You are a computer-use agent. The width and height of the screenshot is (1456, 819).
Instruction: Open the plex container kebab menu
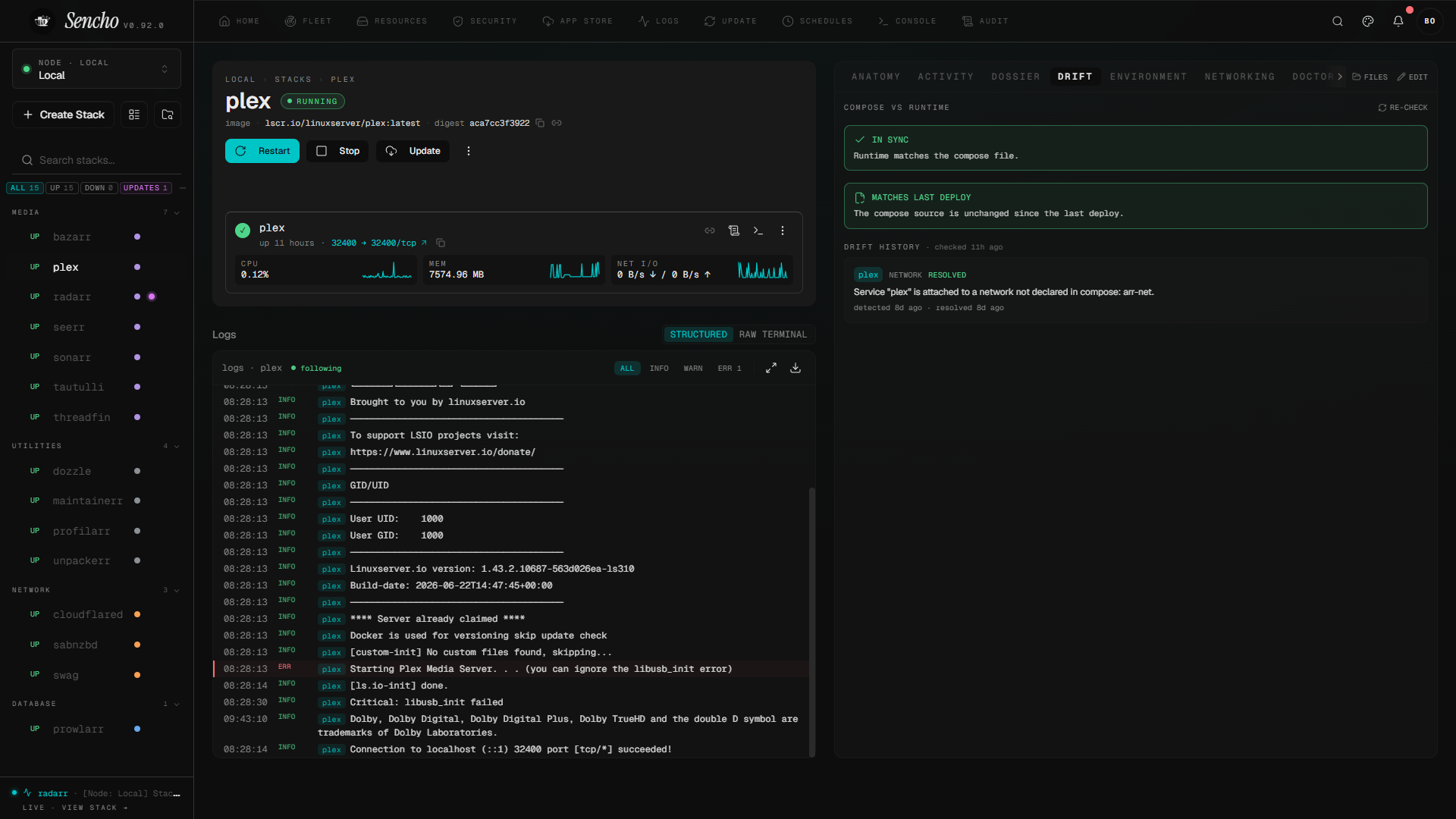coord(783,231)
